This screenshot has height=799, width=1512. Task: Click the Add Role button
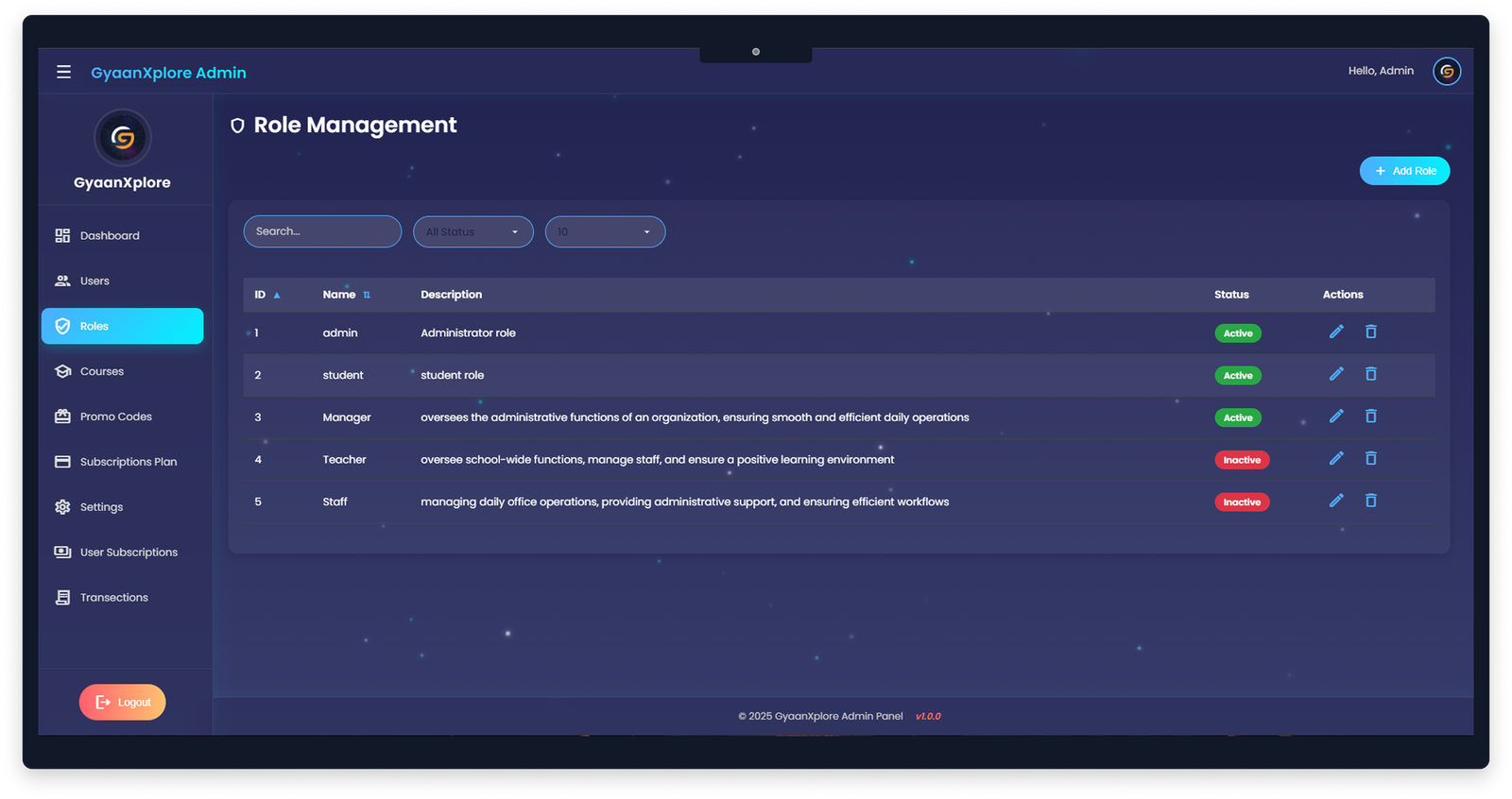(x=1404, y=171)
